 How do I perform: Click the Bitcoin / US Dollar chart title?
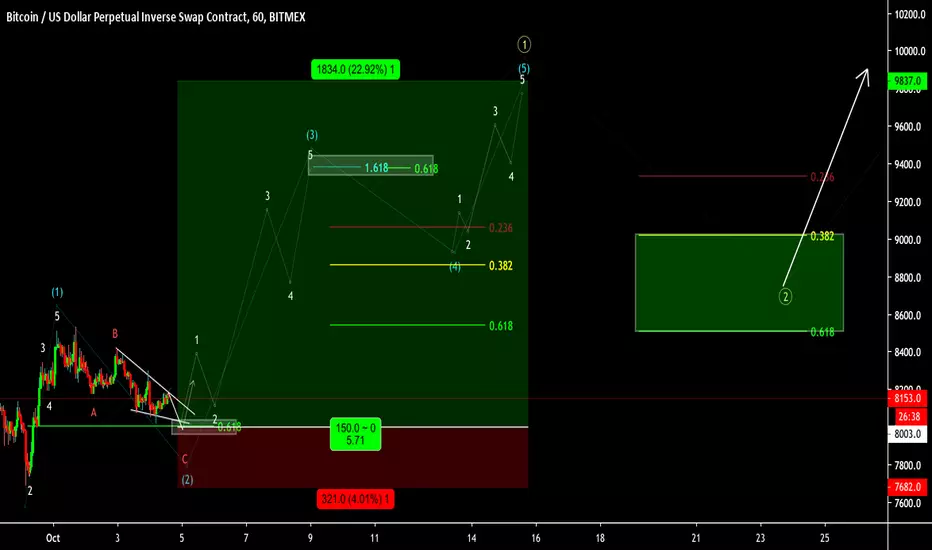click(156, 17)
